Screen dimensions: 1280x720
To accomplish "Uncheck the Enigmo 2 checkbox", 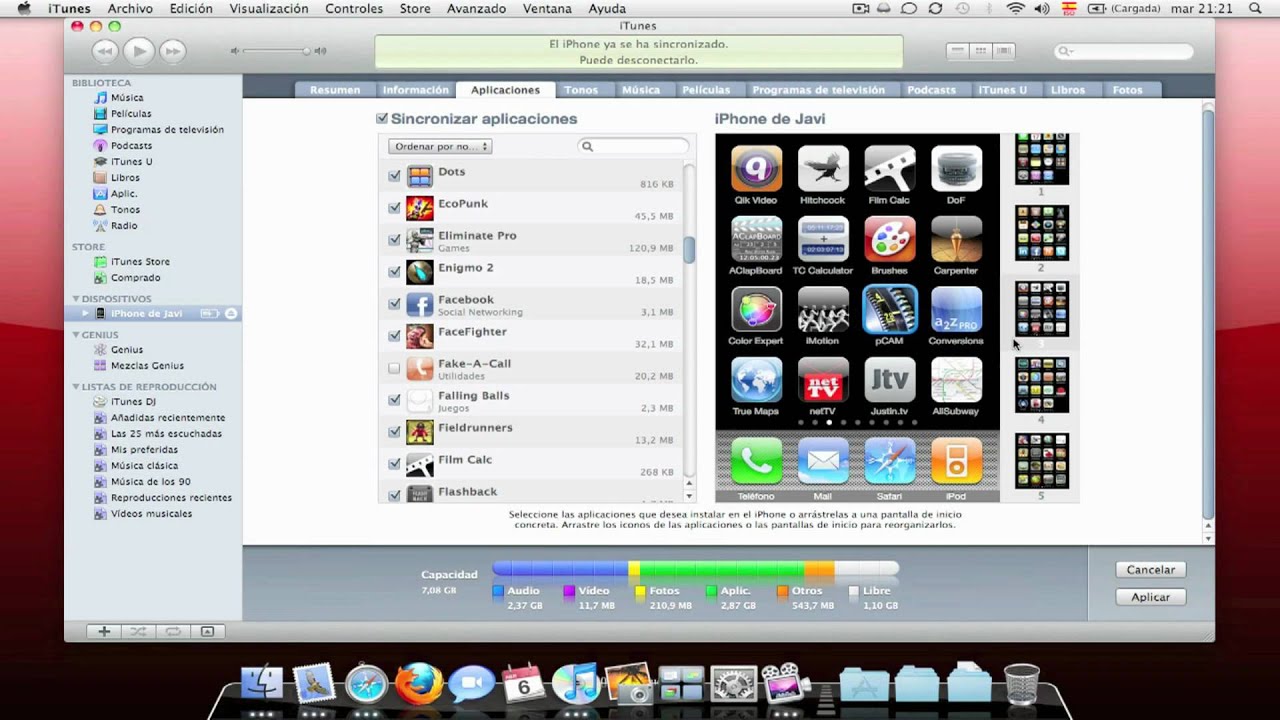I will (394, 272).
